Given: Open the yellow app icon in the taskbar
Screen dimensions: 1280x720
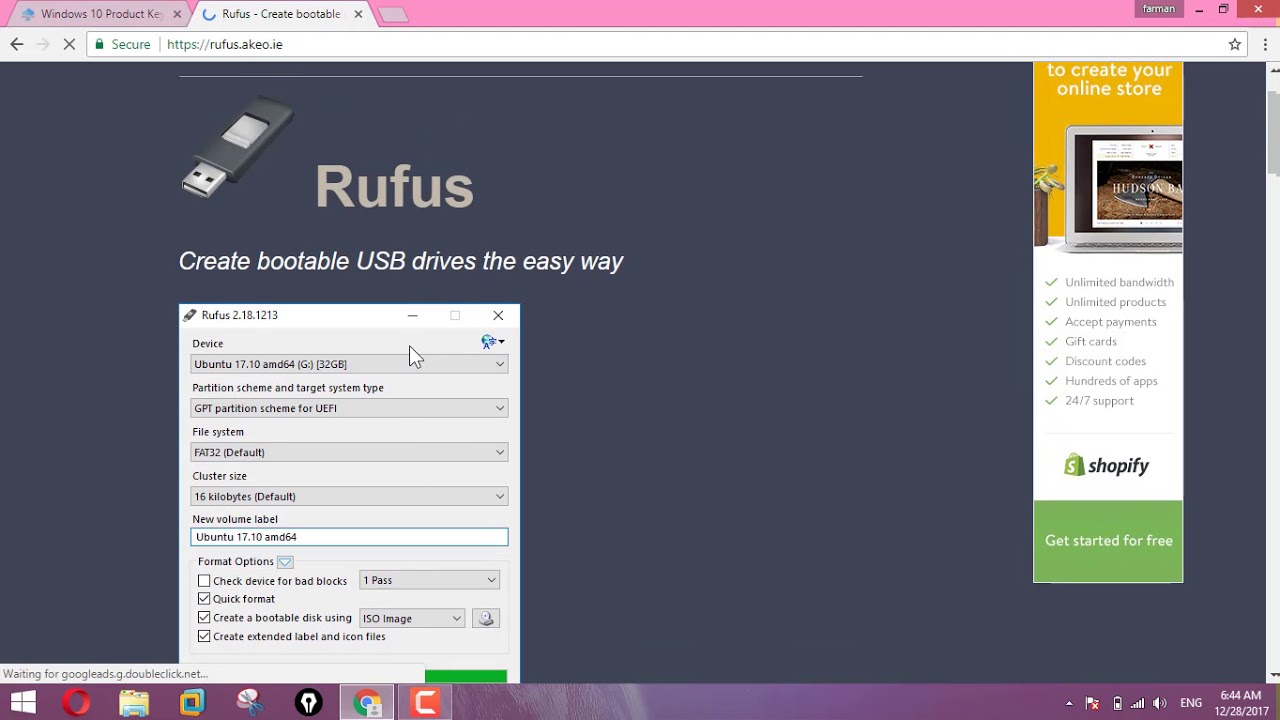Looking at the screenshot, I should tap(192, 703).
